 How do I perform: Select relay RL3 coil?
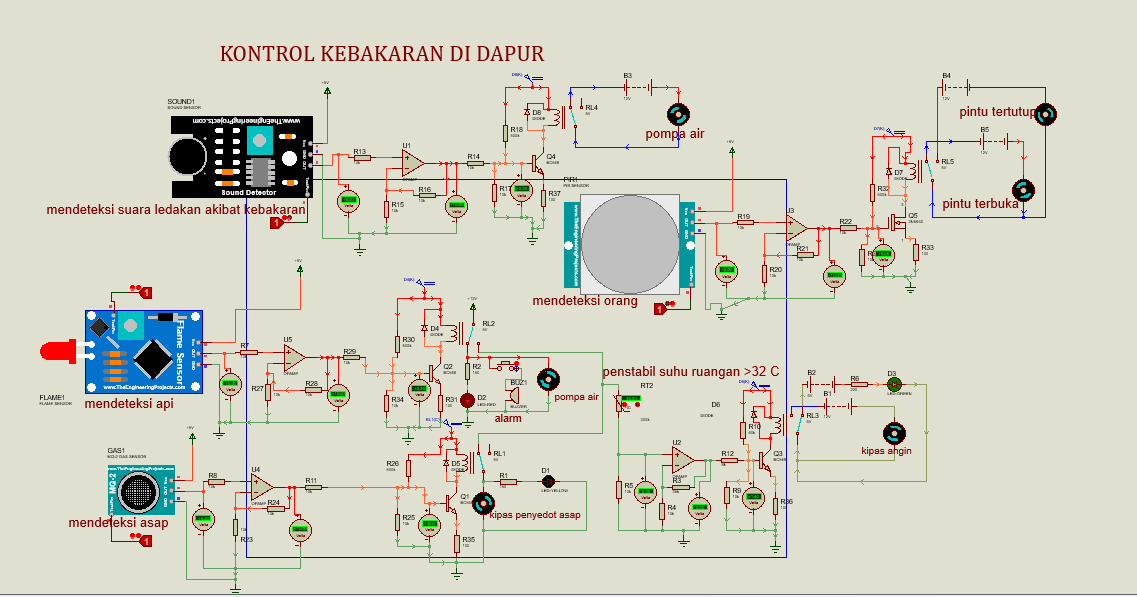coord(779,426)
